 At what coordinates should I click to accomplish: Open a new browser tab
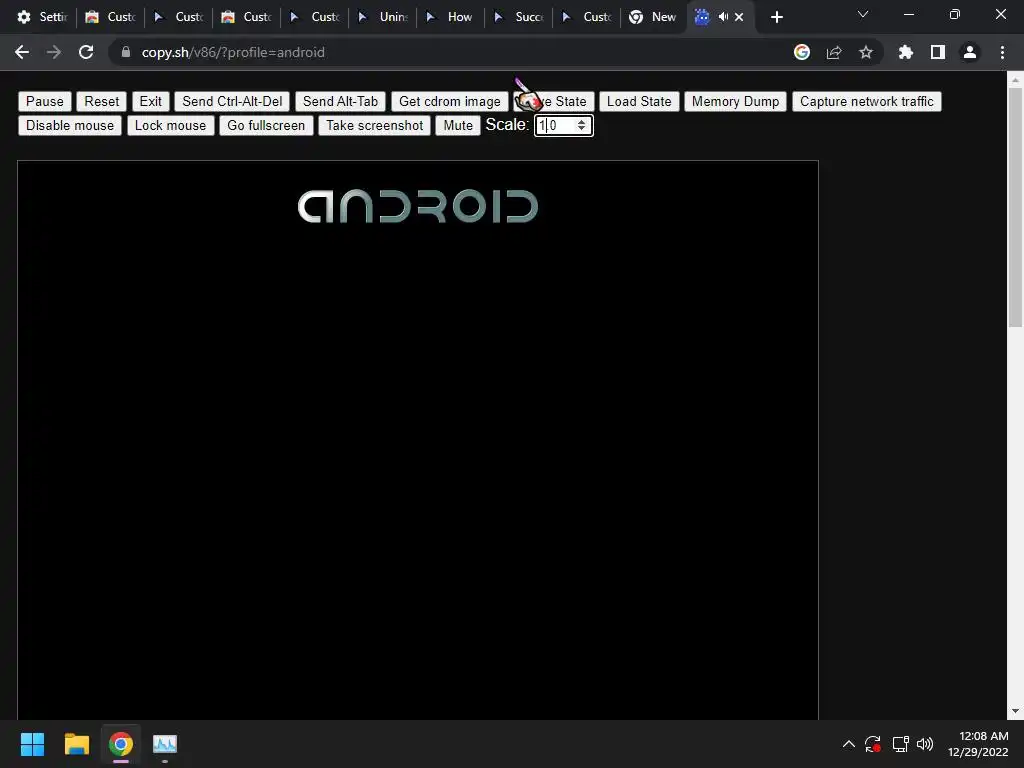(x=776, y=17)
